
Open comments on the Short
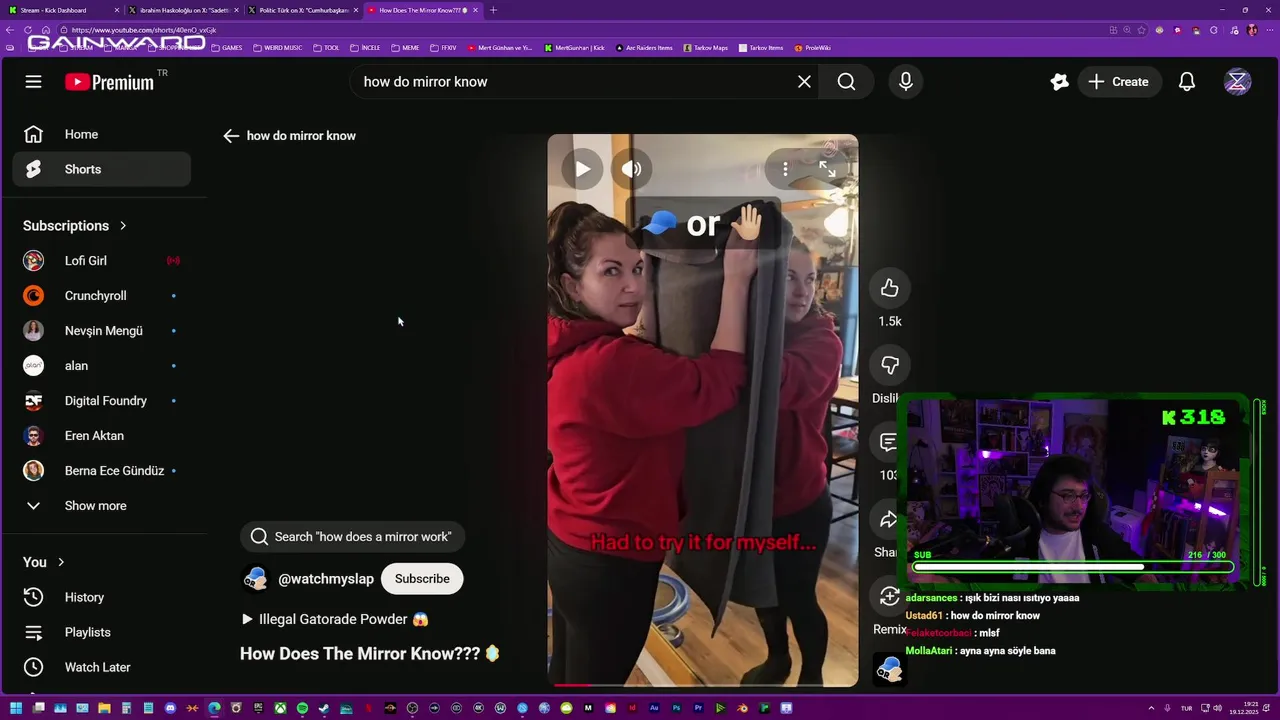click(888, 442)
